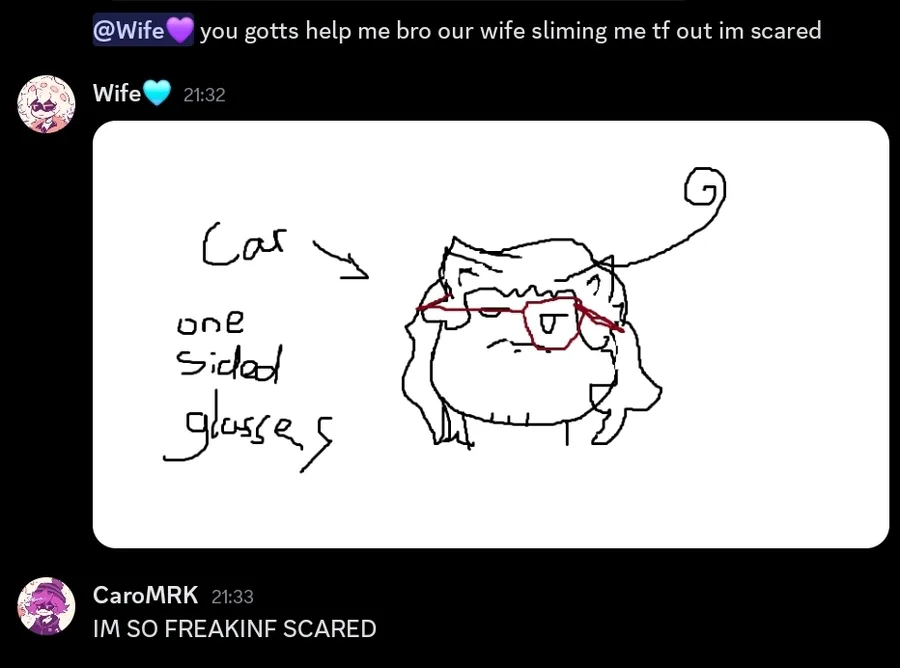Click the handwritten "Cat" label in drawing
This screenshot has width=900, height=668.
(244, 245)
